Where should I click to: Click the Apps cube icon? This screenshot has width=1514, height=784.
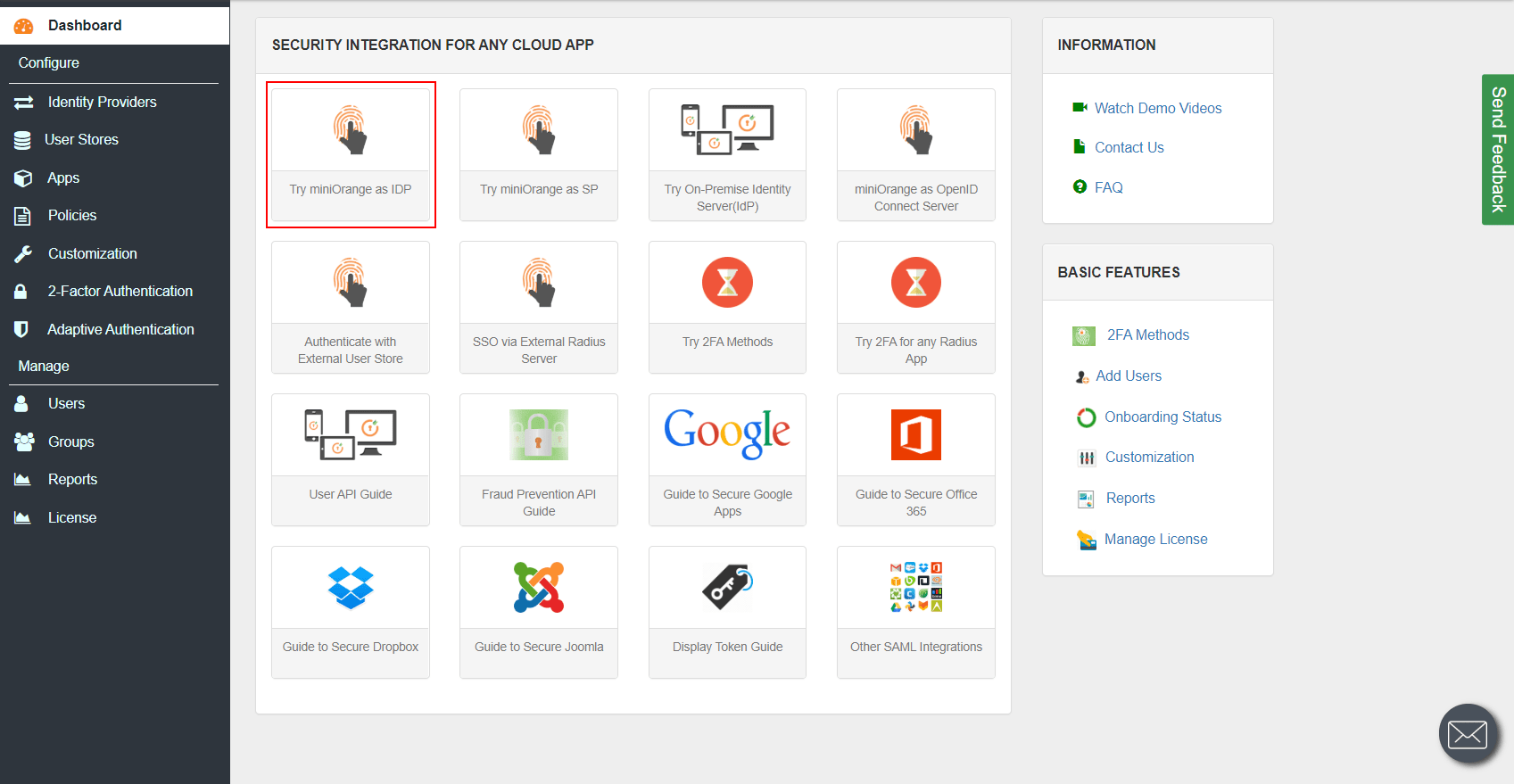point(23,178)
